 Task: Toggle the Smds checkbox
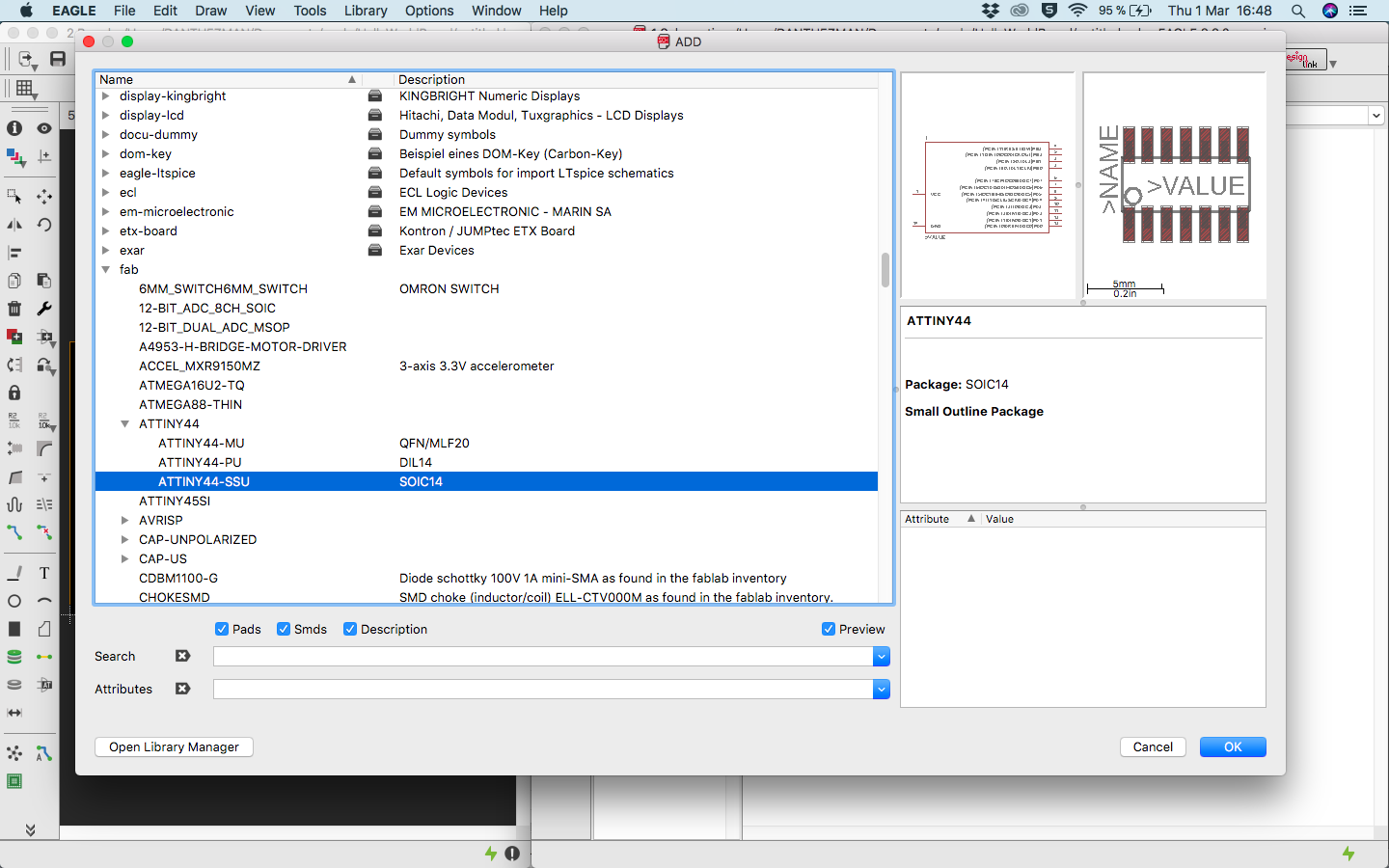click(x=284, y=629)
